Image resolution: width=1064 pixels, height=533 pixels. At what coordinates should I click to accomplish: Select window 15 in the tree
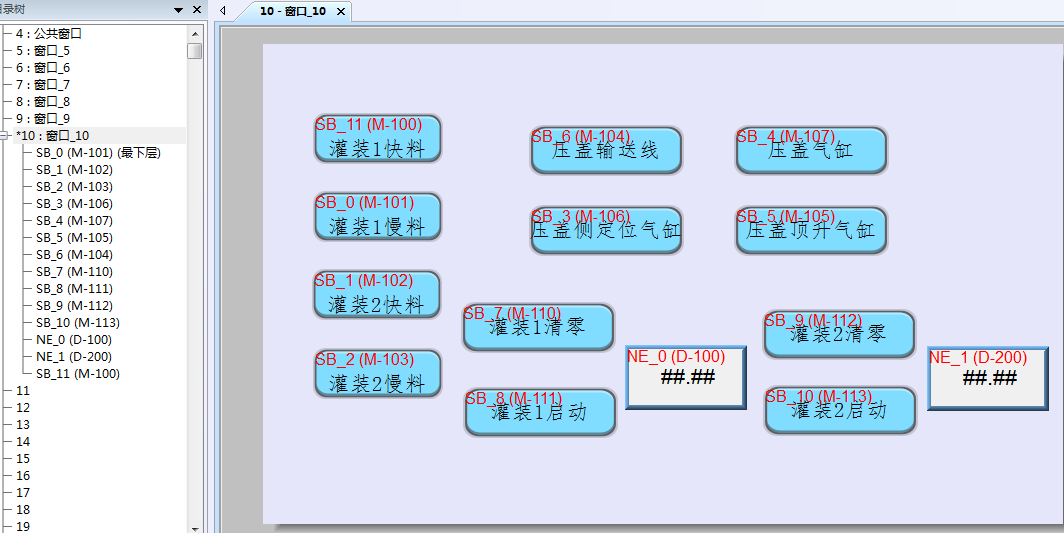pyautogui.click(x=23, y=459)
